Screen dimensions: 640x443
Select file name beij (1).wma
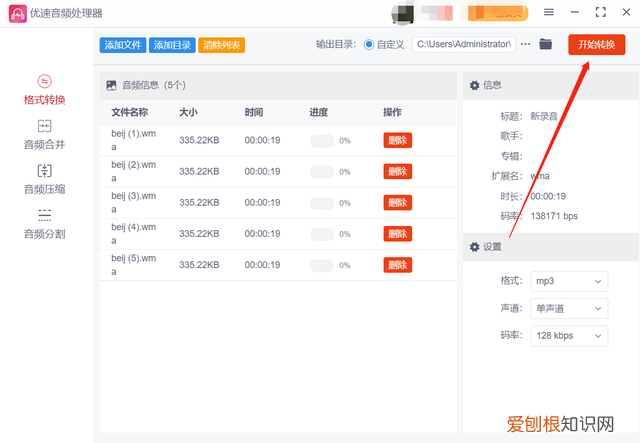click(133, 140)
